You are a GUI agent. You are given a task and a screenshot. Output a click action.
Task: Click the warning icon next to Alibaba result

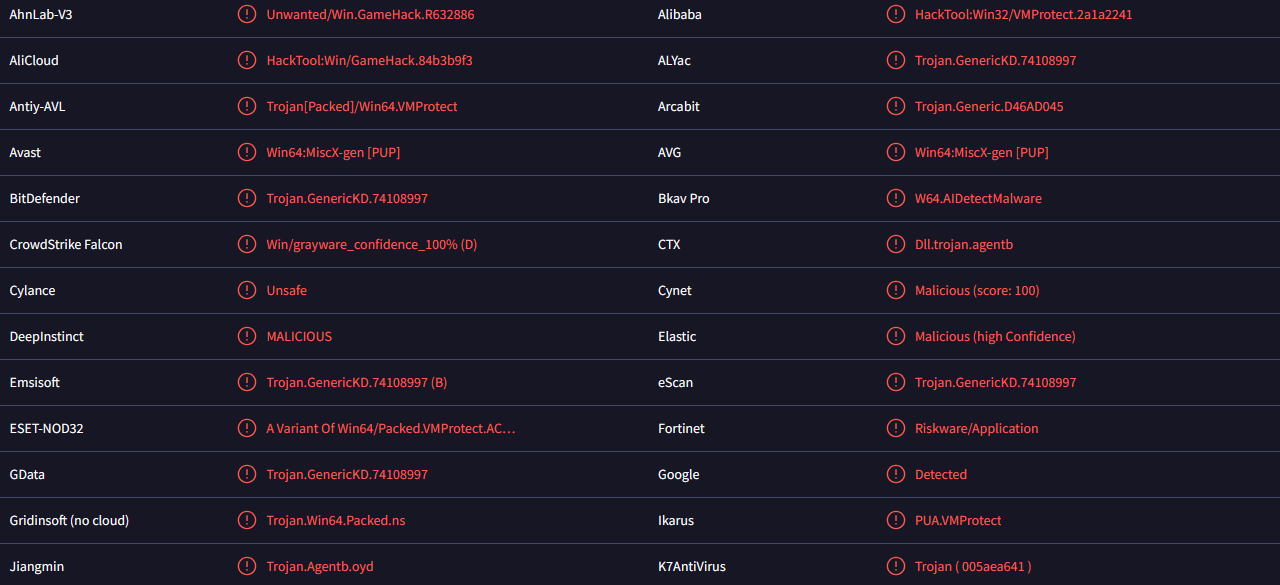(x=896, y=14)
